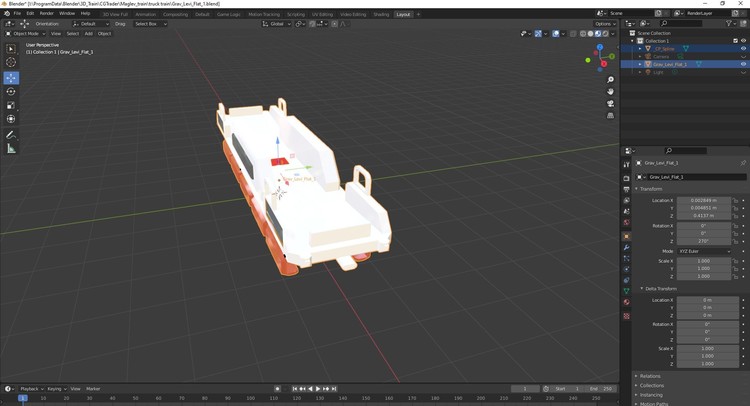Screen dimensions: 750x406
Task: Select the Cursor tool in the toolbar
Action: [11, 62]
